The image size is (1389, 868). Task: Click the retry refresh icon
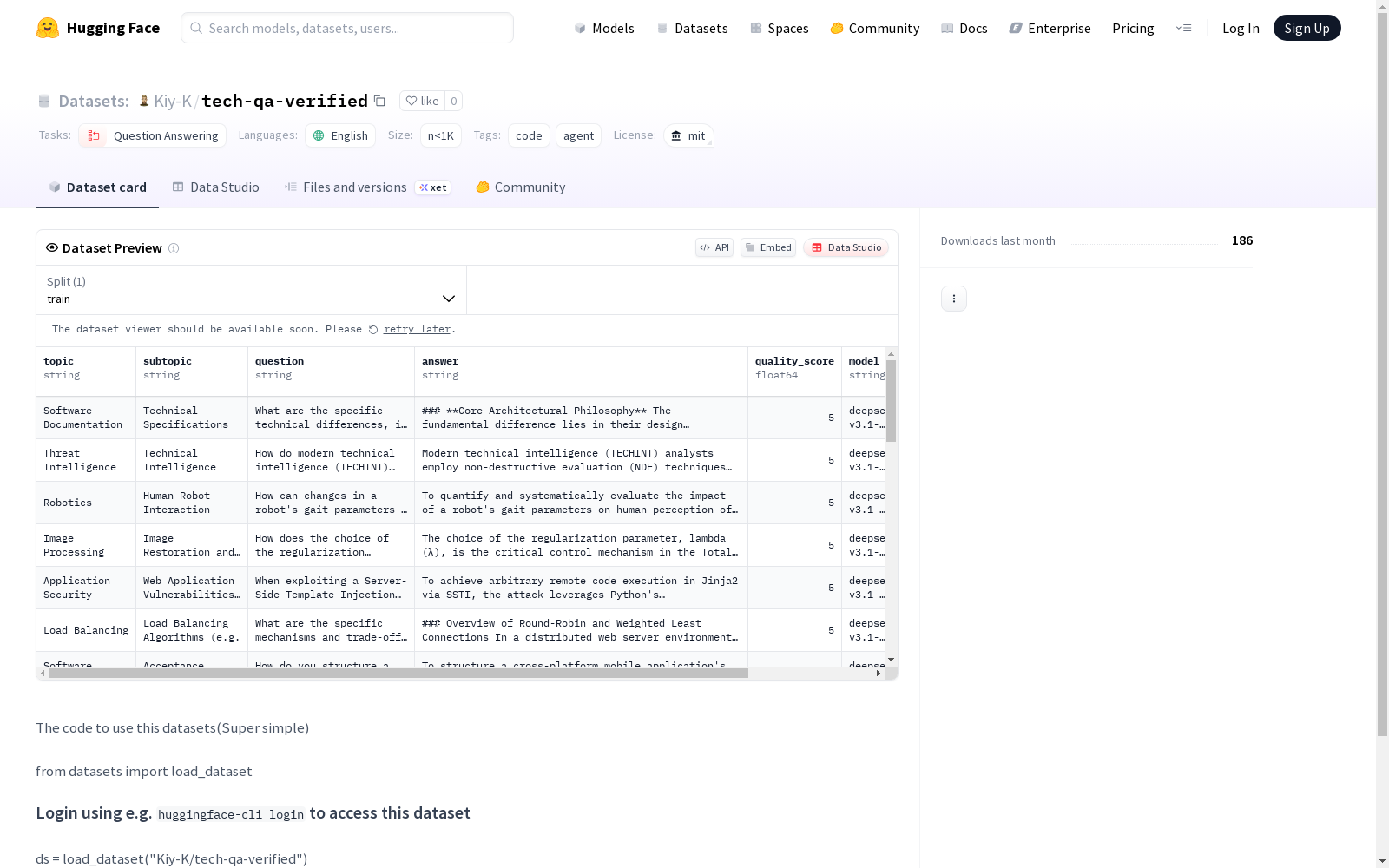[x=373, y=330]
